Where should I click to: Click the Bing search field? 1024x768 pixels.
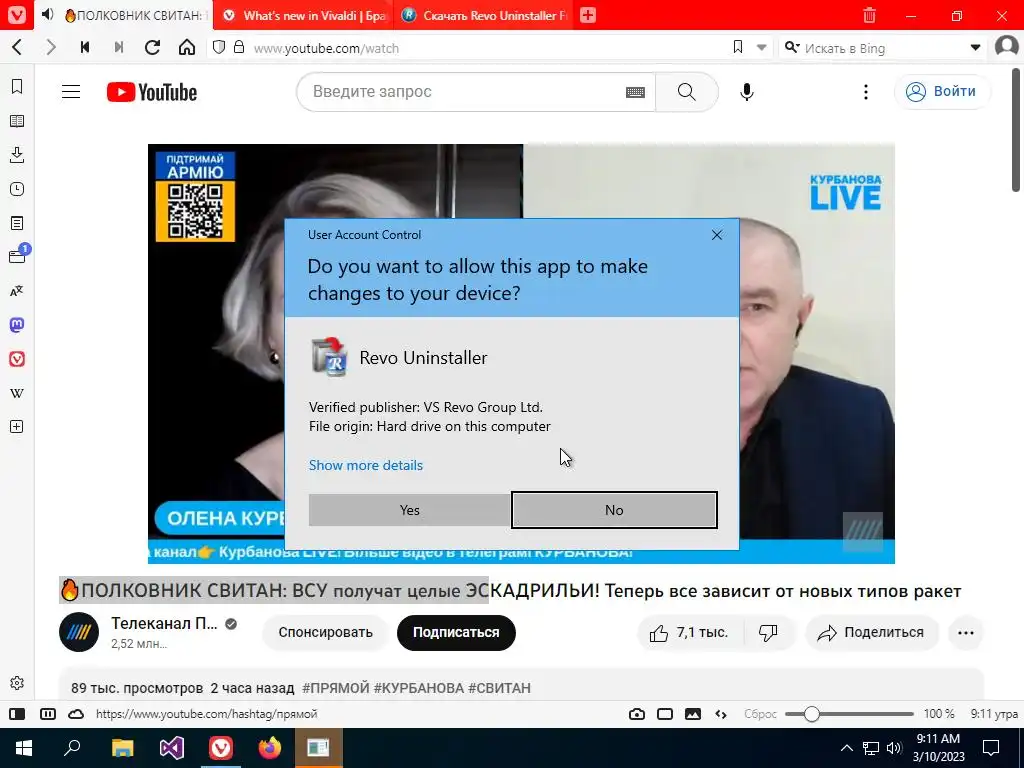point(882,48)
